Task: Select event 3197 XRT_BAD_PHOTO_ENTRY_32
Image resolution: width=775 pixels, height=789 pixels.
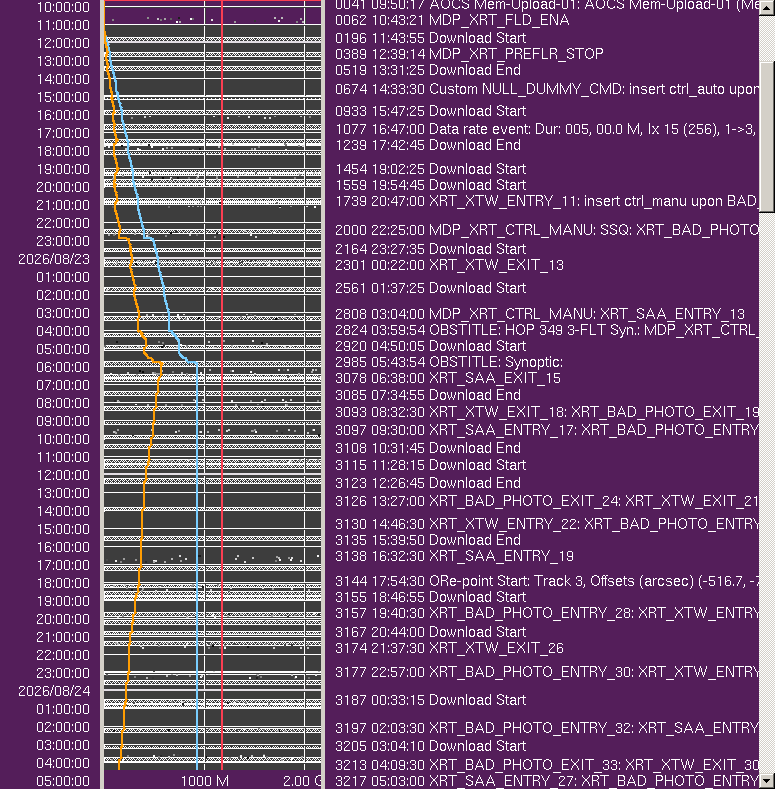Action: (547, 729)
